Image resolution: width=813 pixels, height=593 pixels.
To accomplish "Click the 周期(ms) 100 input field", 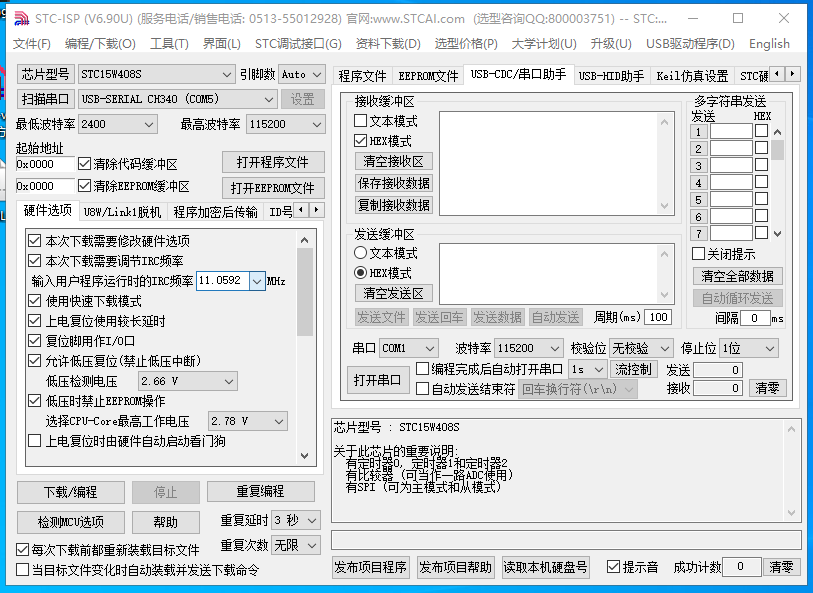I will (658, 317).
